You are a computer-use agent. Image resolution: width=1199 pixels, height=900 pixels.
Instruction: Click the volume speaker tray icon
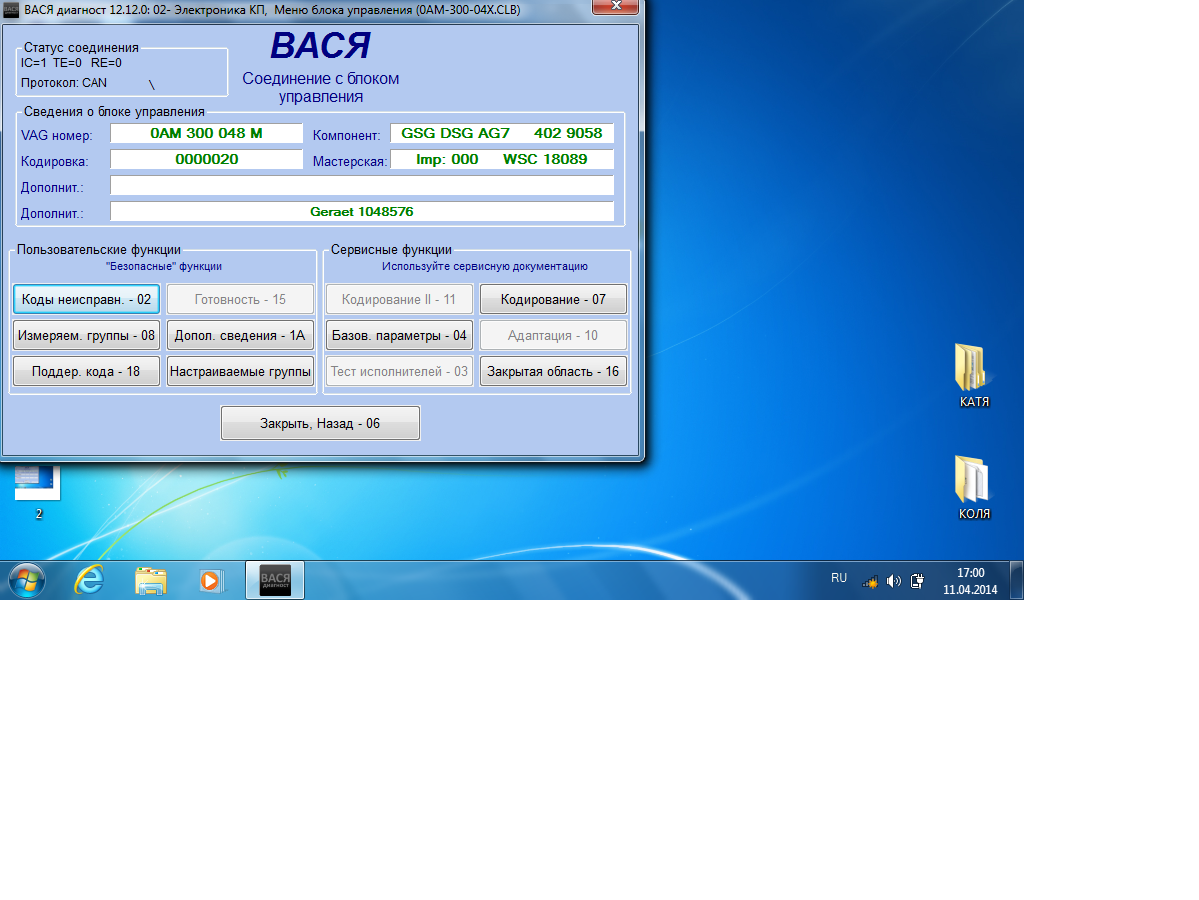point(893,581)
